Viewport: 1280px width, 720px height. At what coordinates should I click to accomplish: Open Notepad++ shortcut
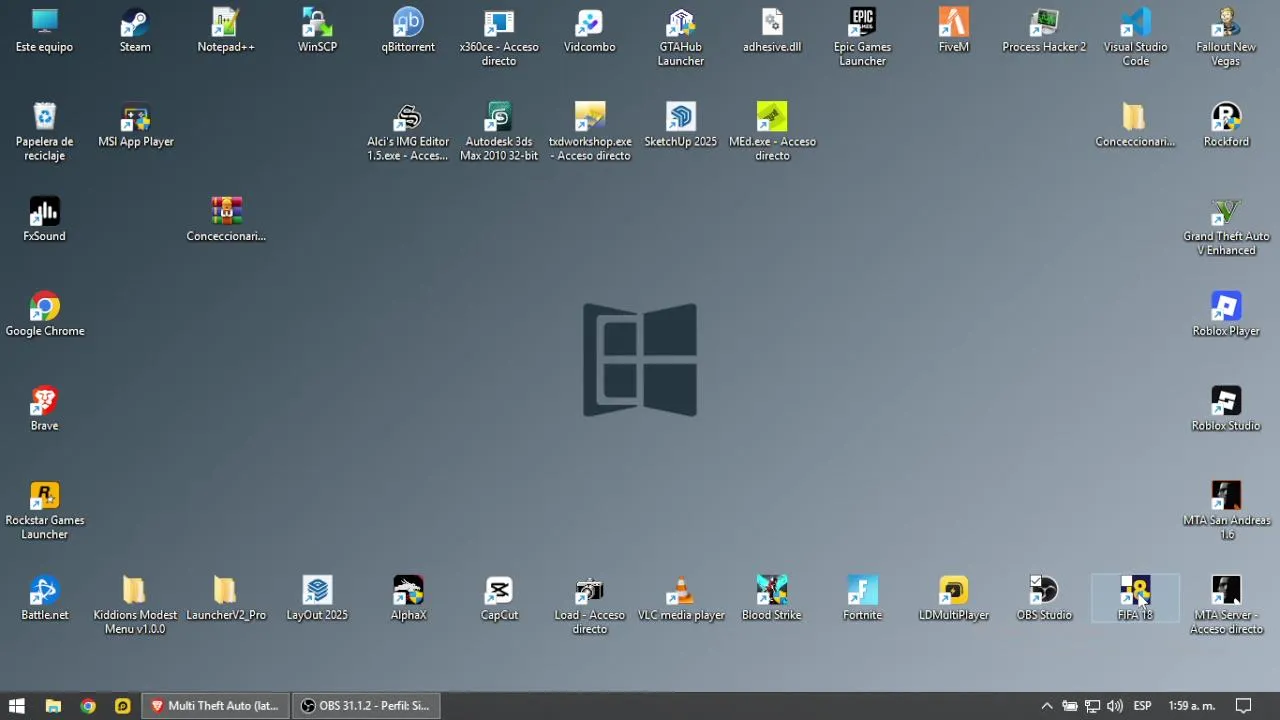tap(226, 31)
